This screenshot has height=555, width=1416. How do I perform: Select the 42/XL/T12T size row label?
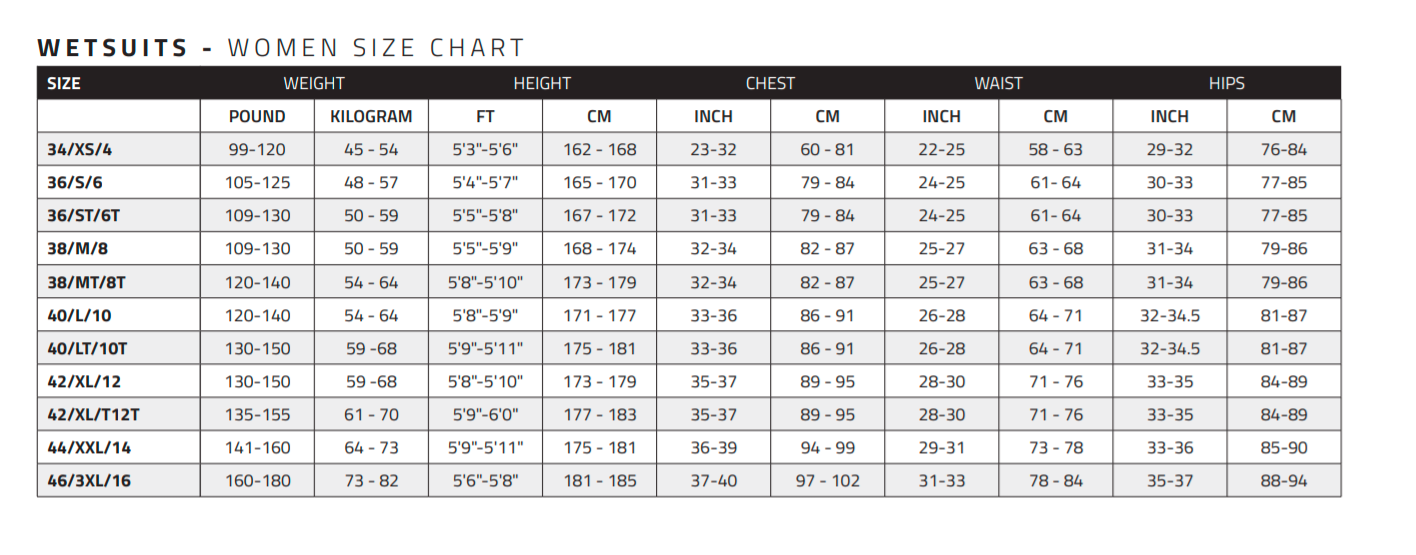[x=95, y=414]
